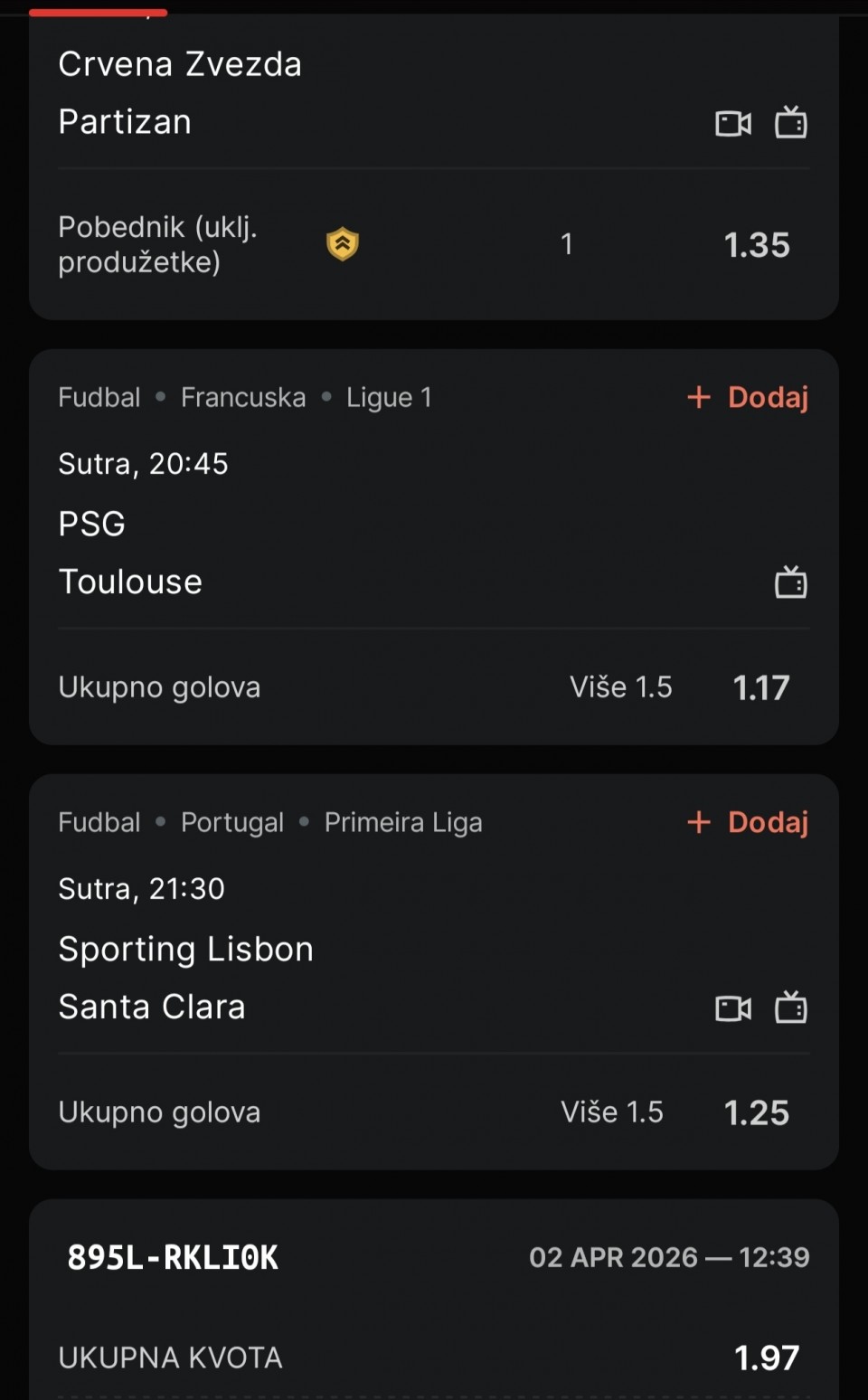Viewport: 868px width, 1400px height.
Task: Tap the gold shield badge icon
Action: click(343, 244)
